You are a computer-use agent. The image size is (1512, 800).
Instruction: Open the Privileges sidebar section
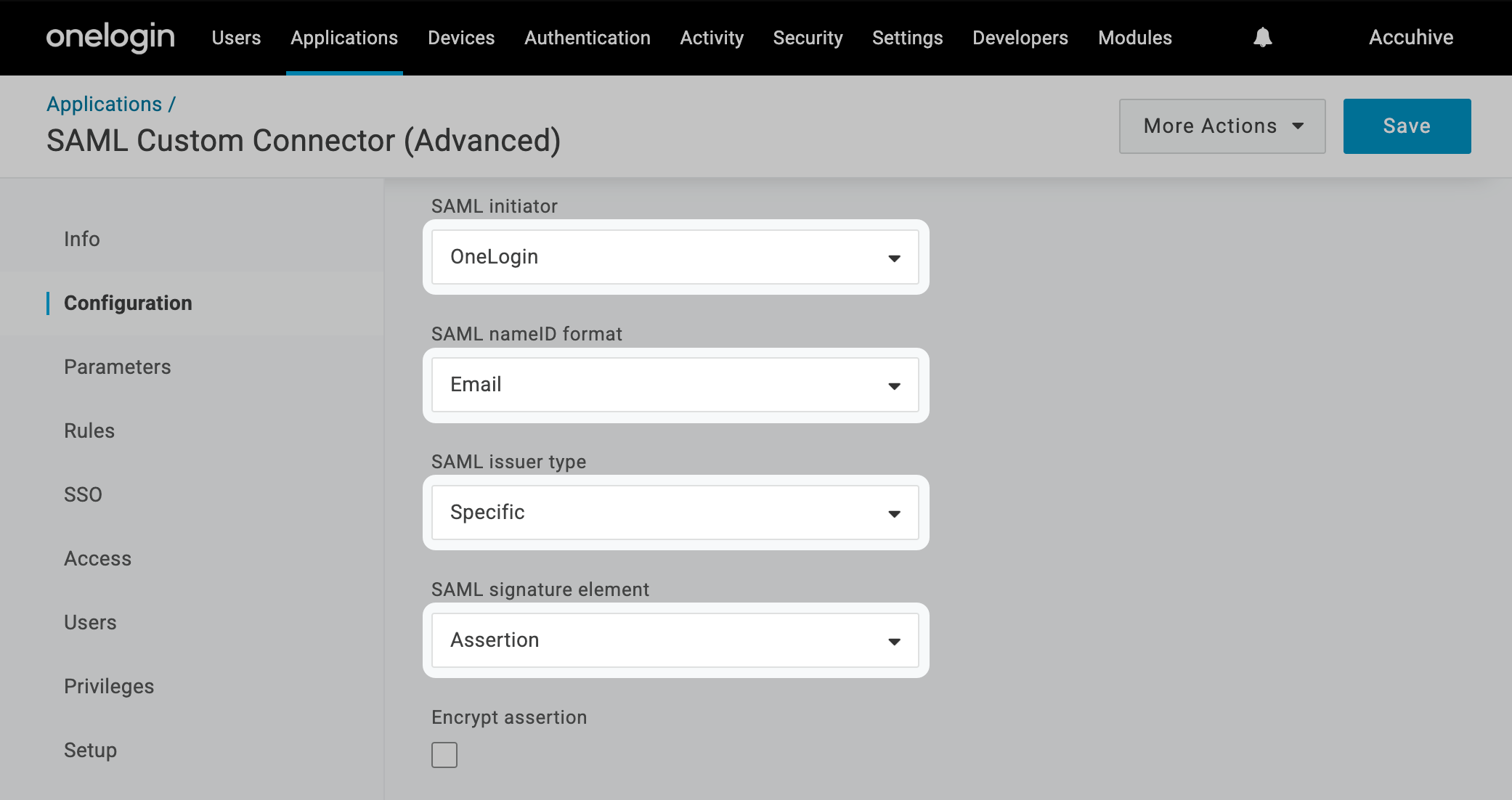coord(109,686)
